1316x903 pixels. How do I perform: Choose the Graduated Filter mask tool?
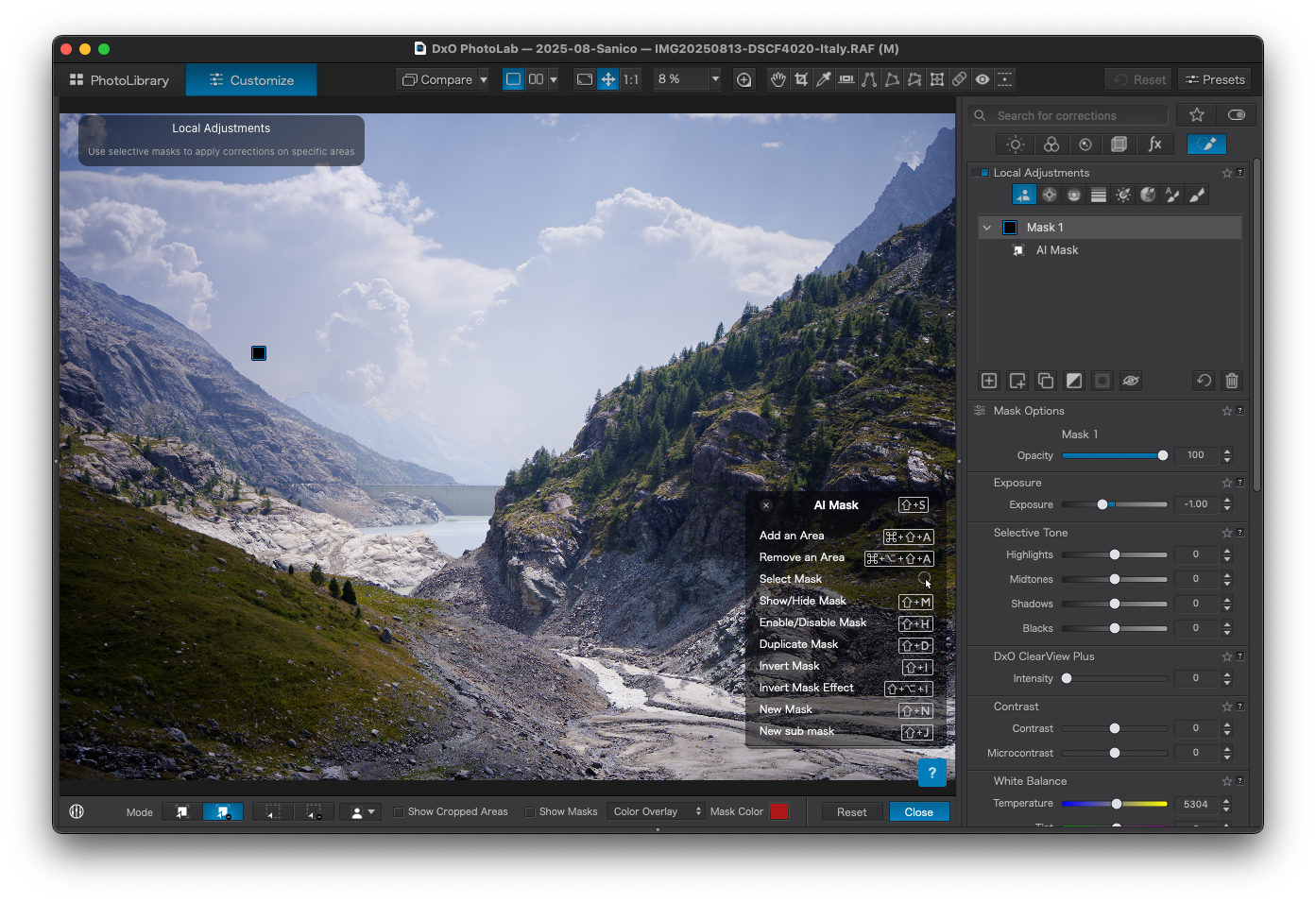[x=1098, y=195]
